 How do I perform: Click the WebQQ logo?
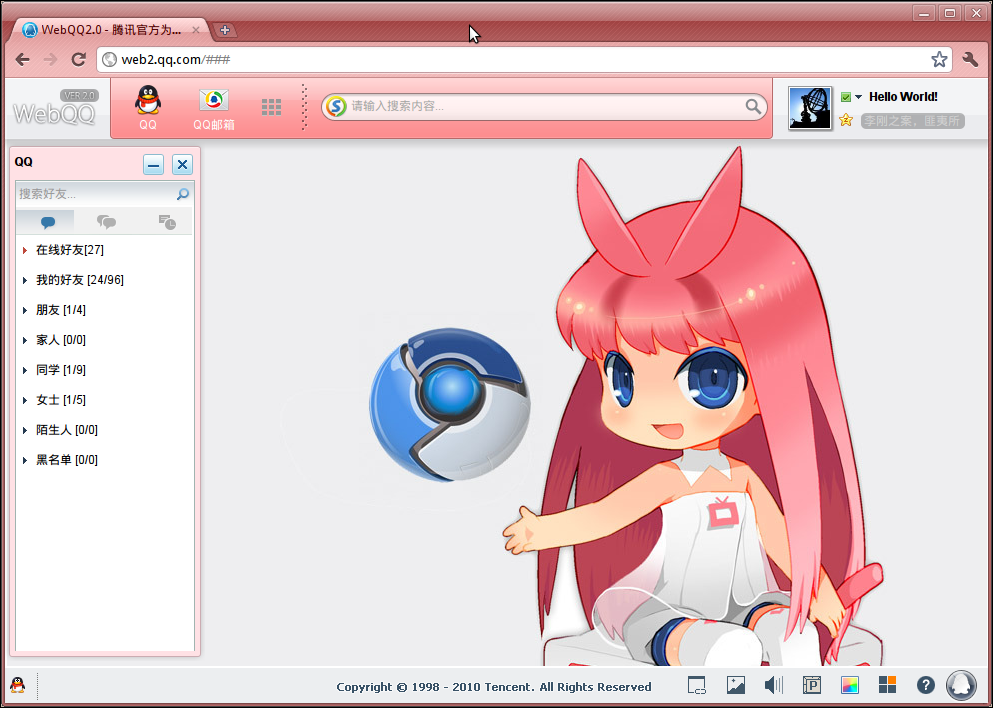coord(54,113)
